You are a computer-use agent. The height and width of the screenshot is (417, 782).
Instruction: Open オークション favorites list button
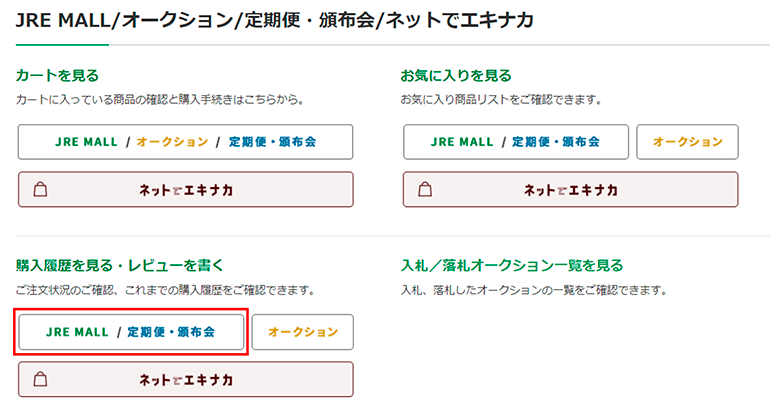(x=687, y=142)
